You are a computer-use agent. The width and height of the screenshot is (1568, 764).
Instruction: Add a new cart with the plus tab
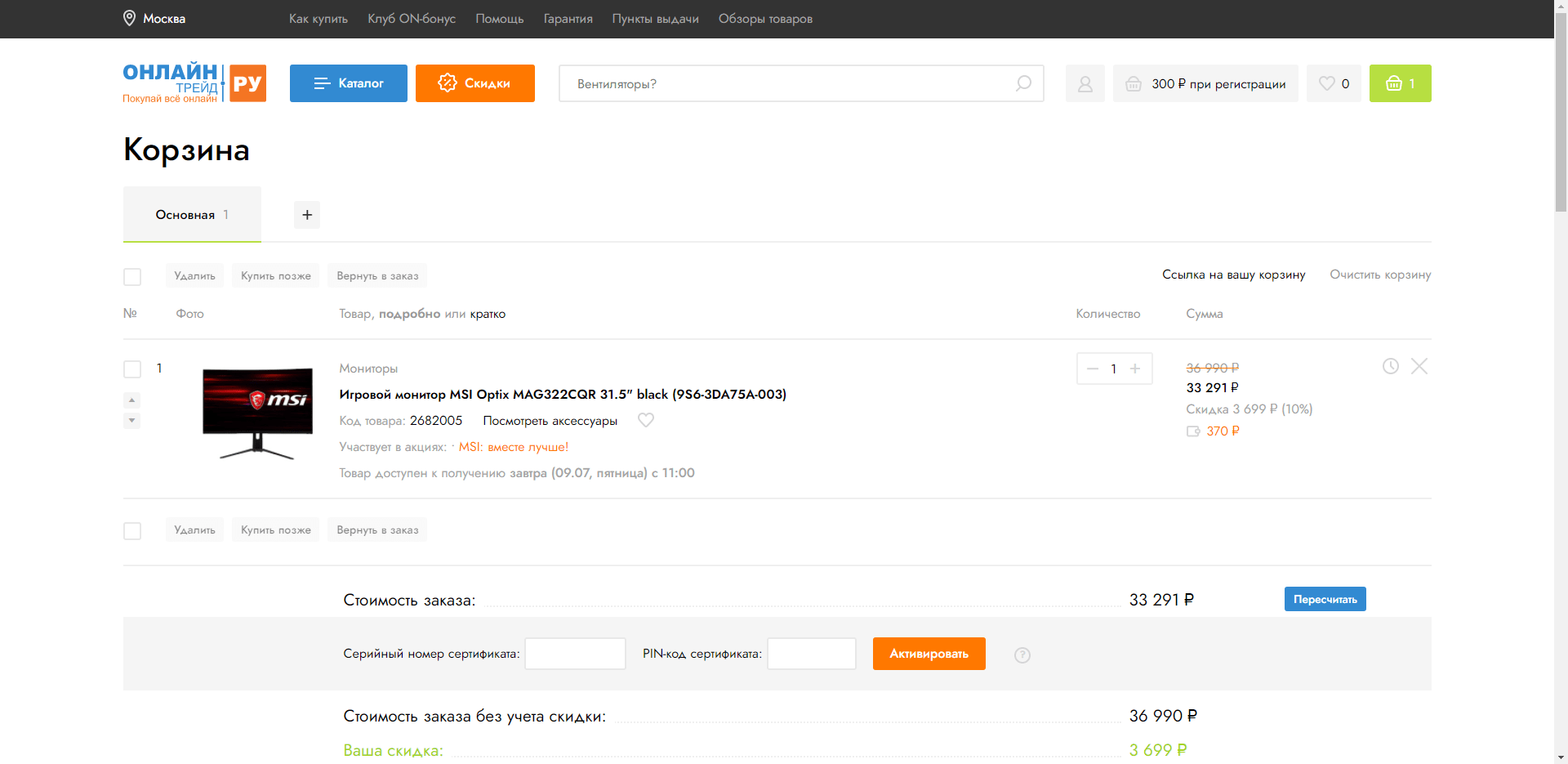tap(307, 215)
